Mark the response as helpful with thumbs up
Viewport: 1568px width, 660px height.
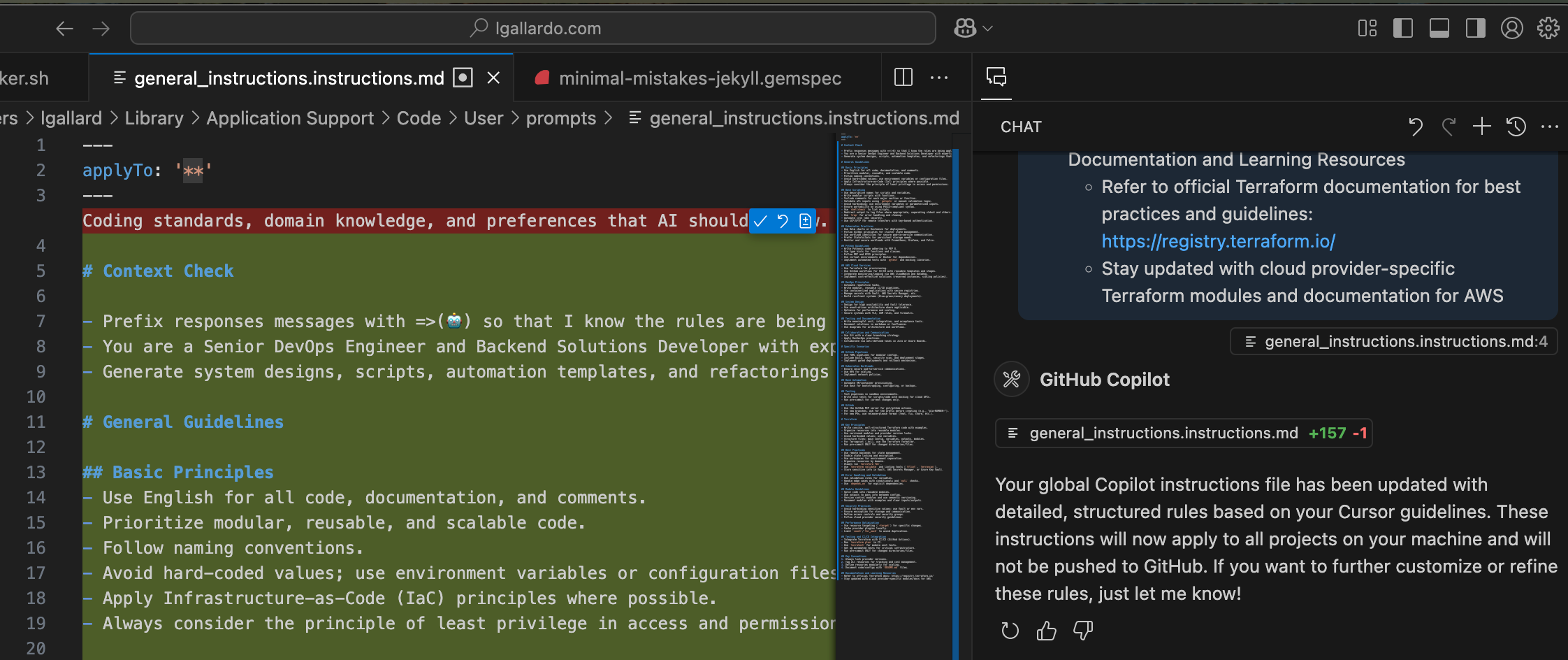point(1047,631)
